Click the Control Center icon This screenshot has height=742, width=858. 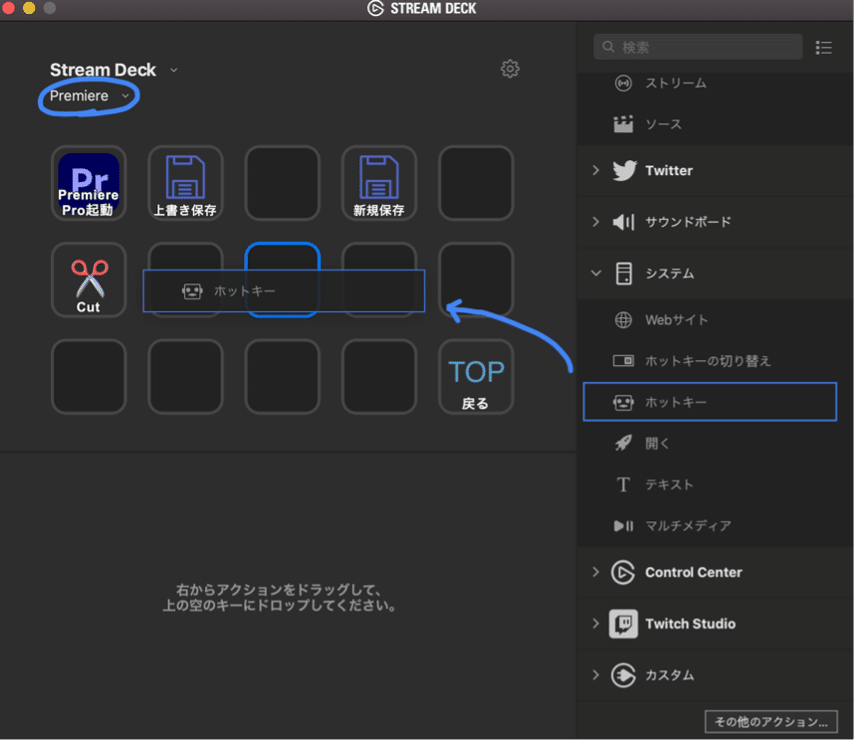623,573
